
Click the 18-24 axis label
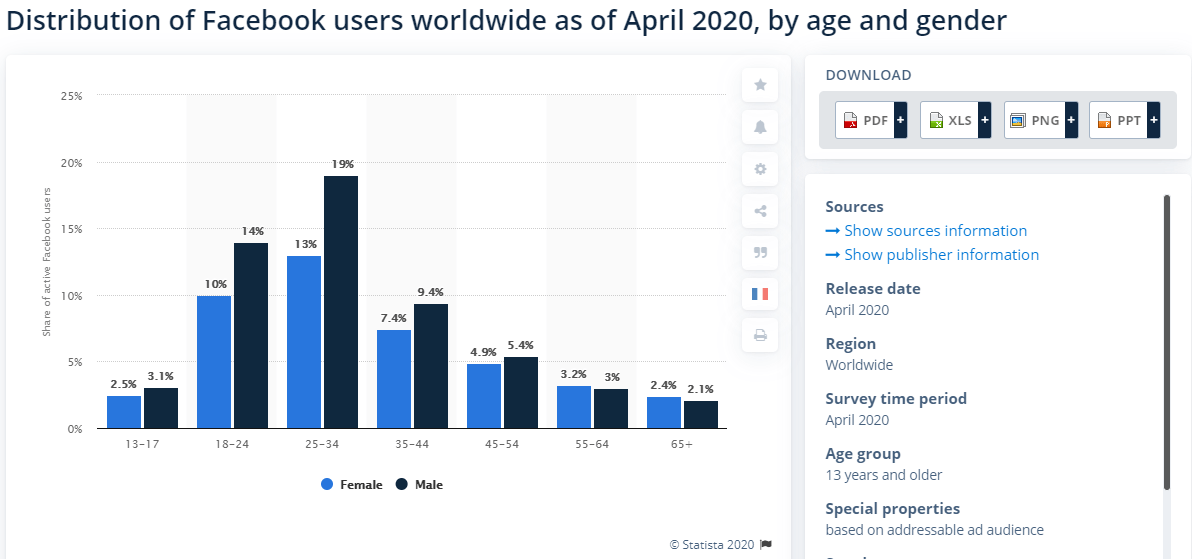pos(232,444)
